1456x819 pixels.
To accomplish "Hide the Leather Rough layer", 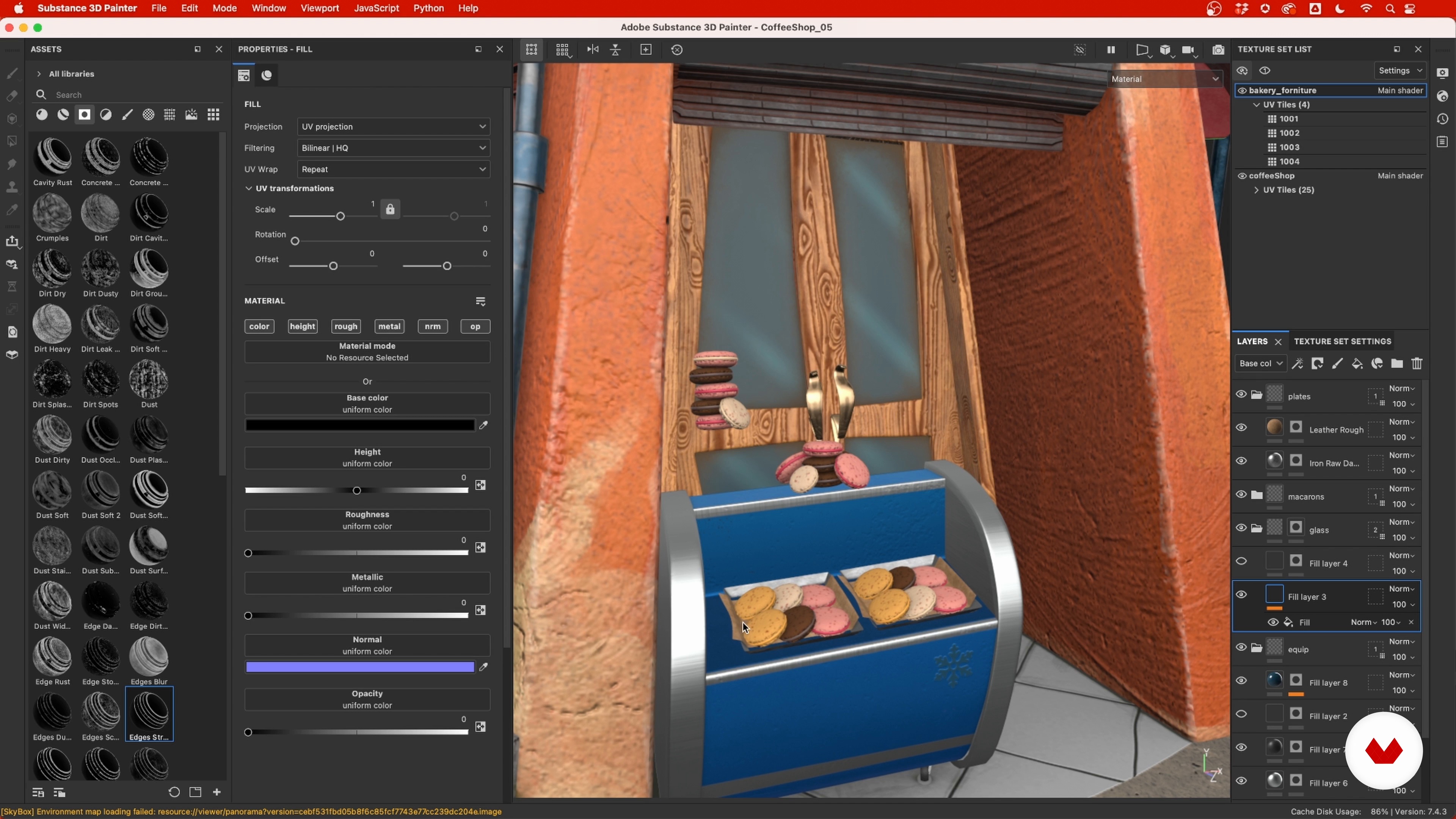I will pyautogui.click(x=1241, y=428).
